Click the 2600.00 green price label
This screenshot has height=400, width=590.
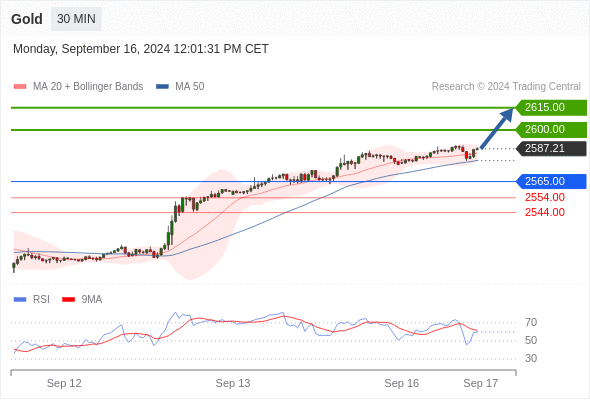point(551,129)
